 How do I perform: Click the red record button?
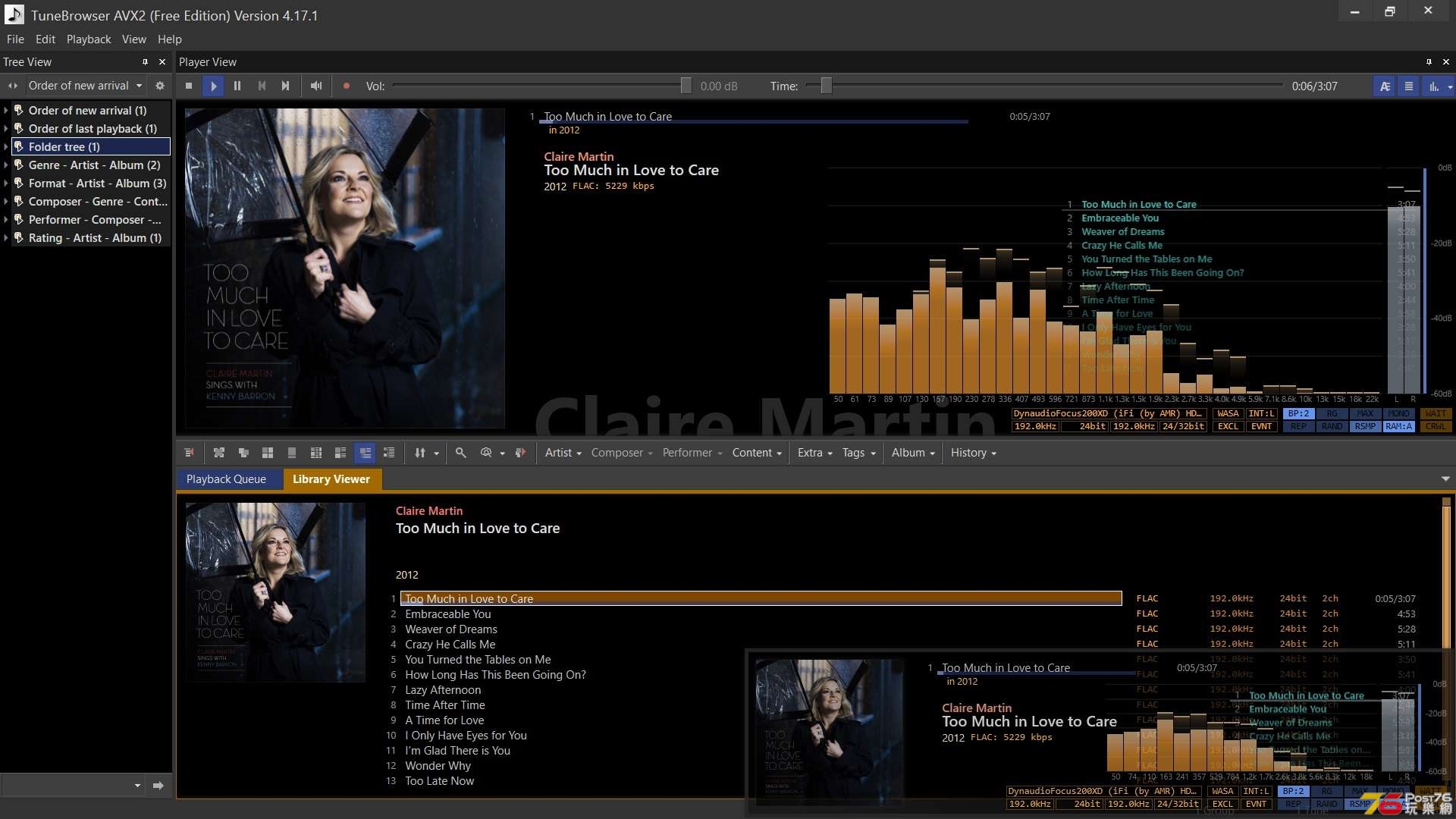point(347,86)
